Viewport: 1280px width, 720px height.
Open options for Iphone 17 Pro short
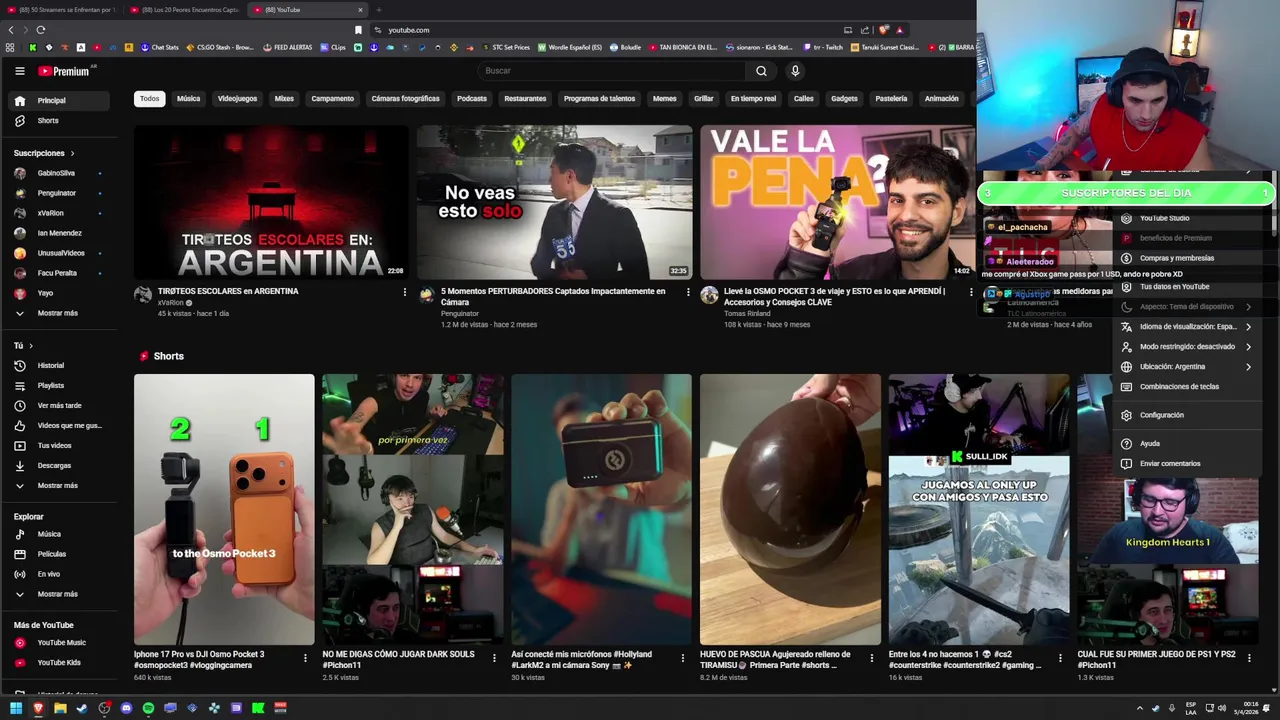pyautogui.click(x=306, y=658)
